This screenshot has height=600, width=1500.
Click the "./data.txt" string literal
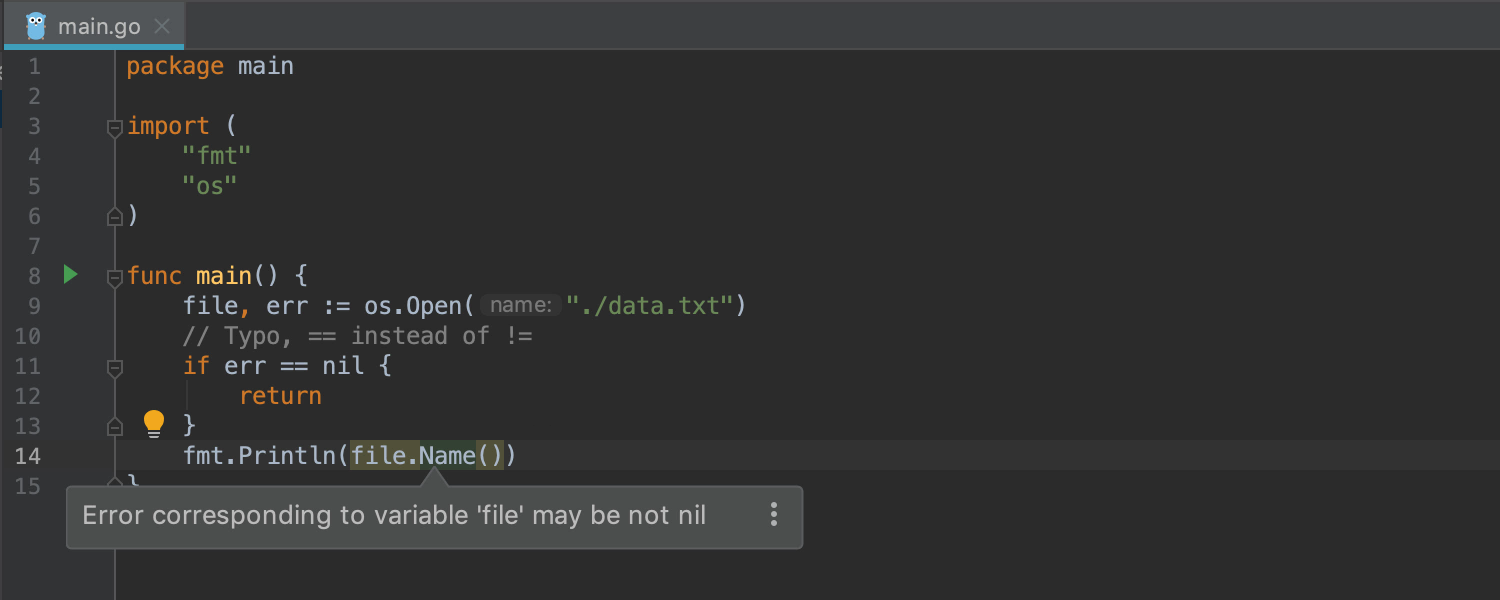650,306
